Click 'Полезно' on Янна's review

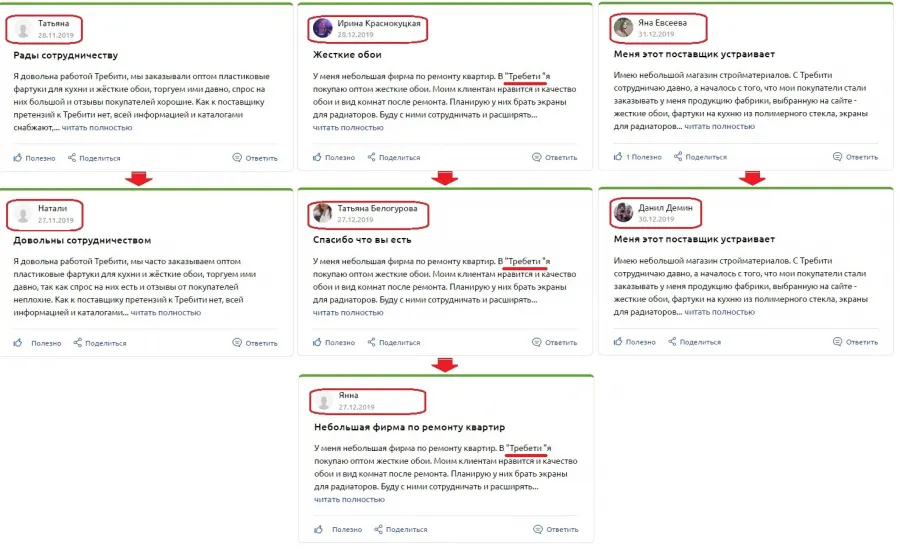[x=347, y=529]
